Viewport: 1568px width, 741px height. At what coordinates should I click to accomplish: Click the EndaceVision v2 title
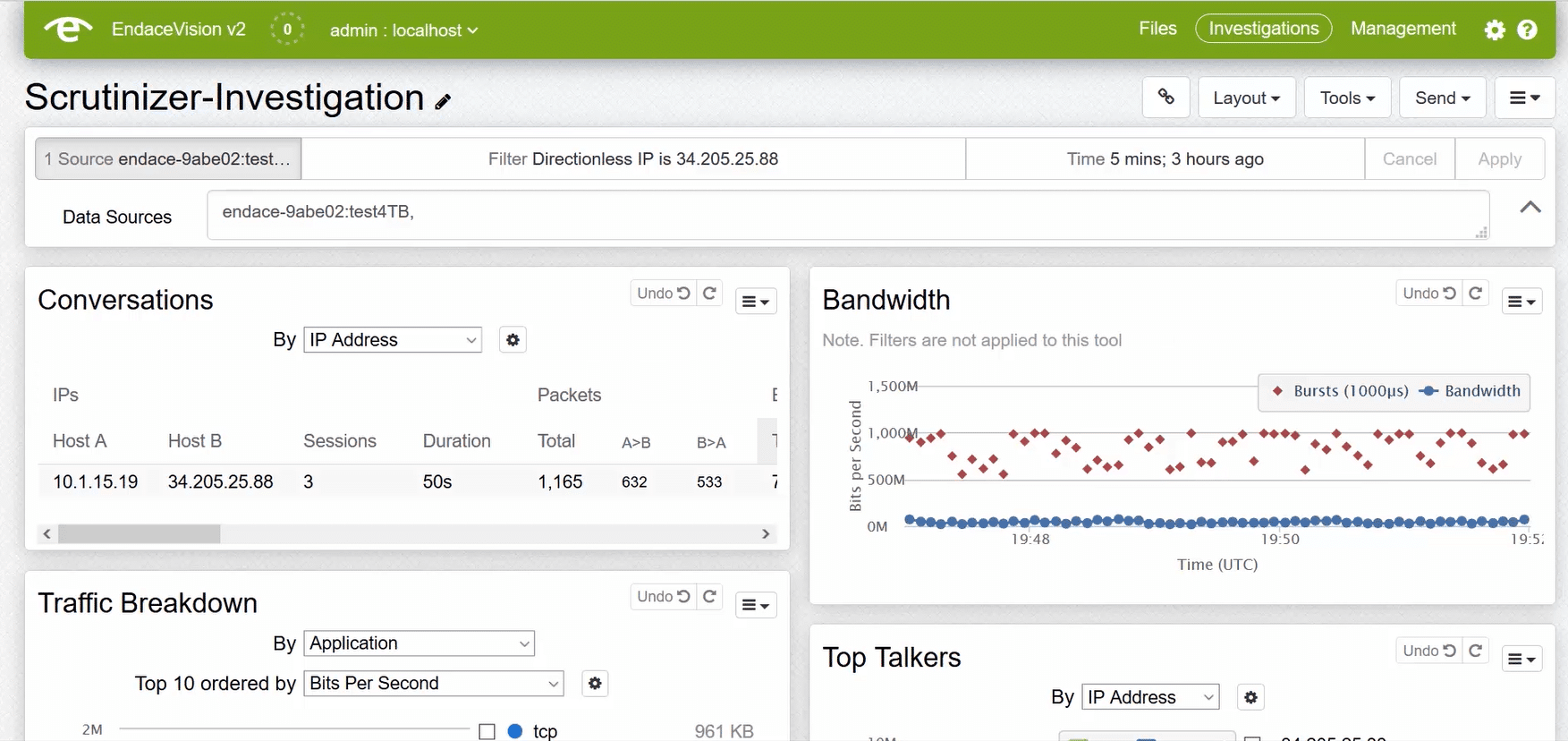click(x=179, y=30)
